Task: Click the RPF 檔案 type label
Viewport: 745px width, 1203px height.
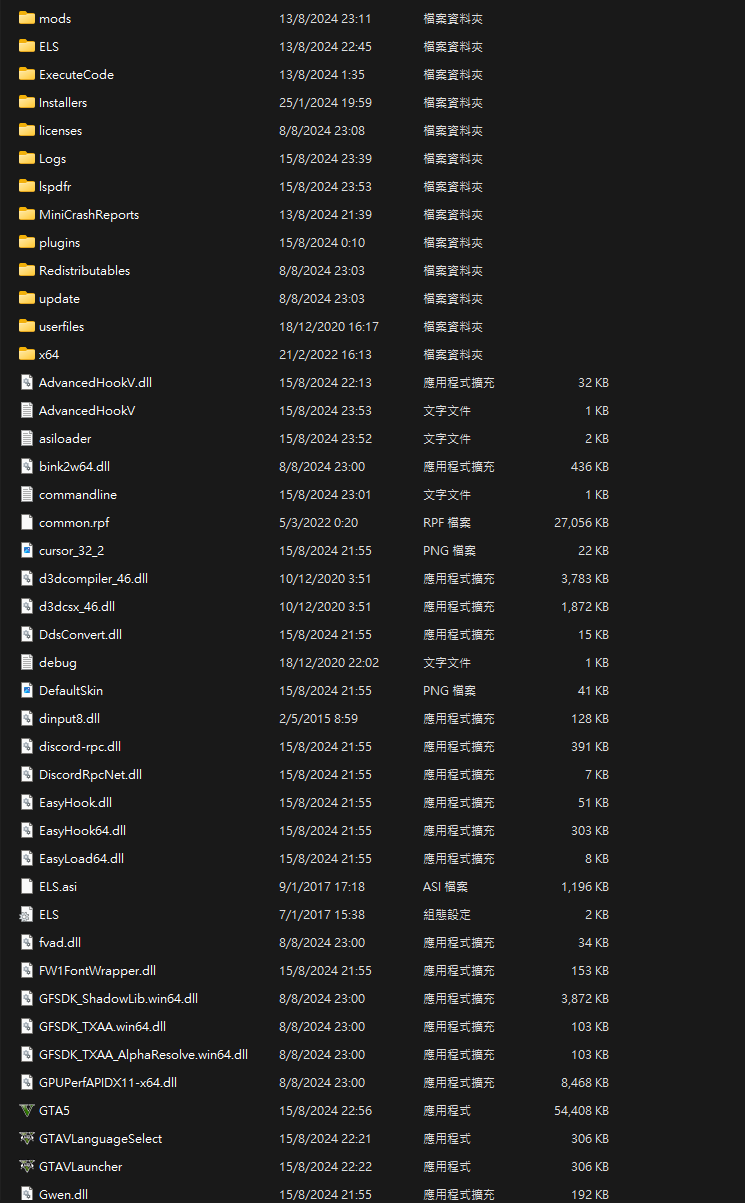Action: pos(446,522)
